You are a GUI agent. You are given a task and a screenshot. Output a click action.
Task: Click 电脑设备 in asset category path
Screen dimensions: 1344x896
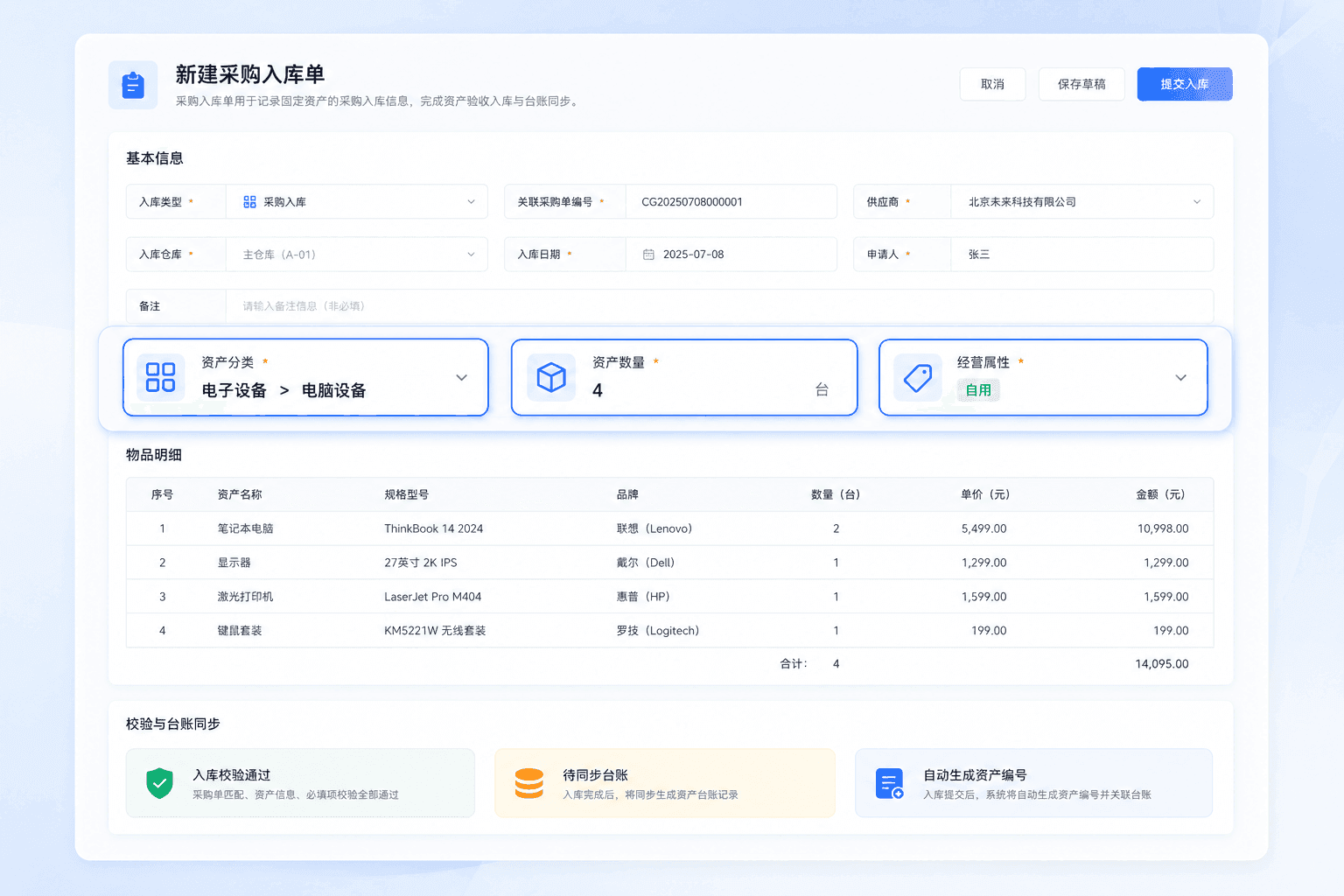[334, 390]
